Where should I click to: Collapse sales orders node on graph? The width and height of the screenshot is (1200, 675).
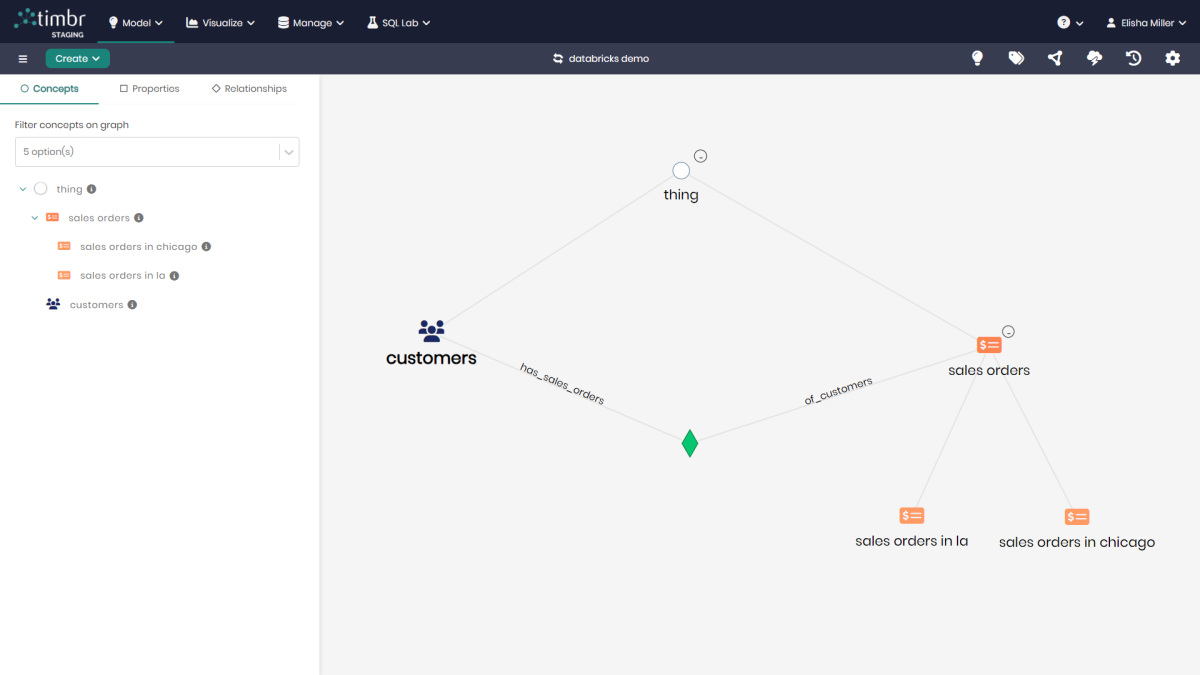pos(1009,332)
